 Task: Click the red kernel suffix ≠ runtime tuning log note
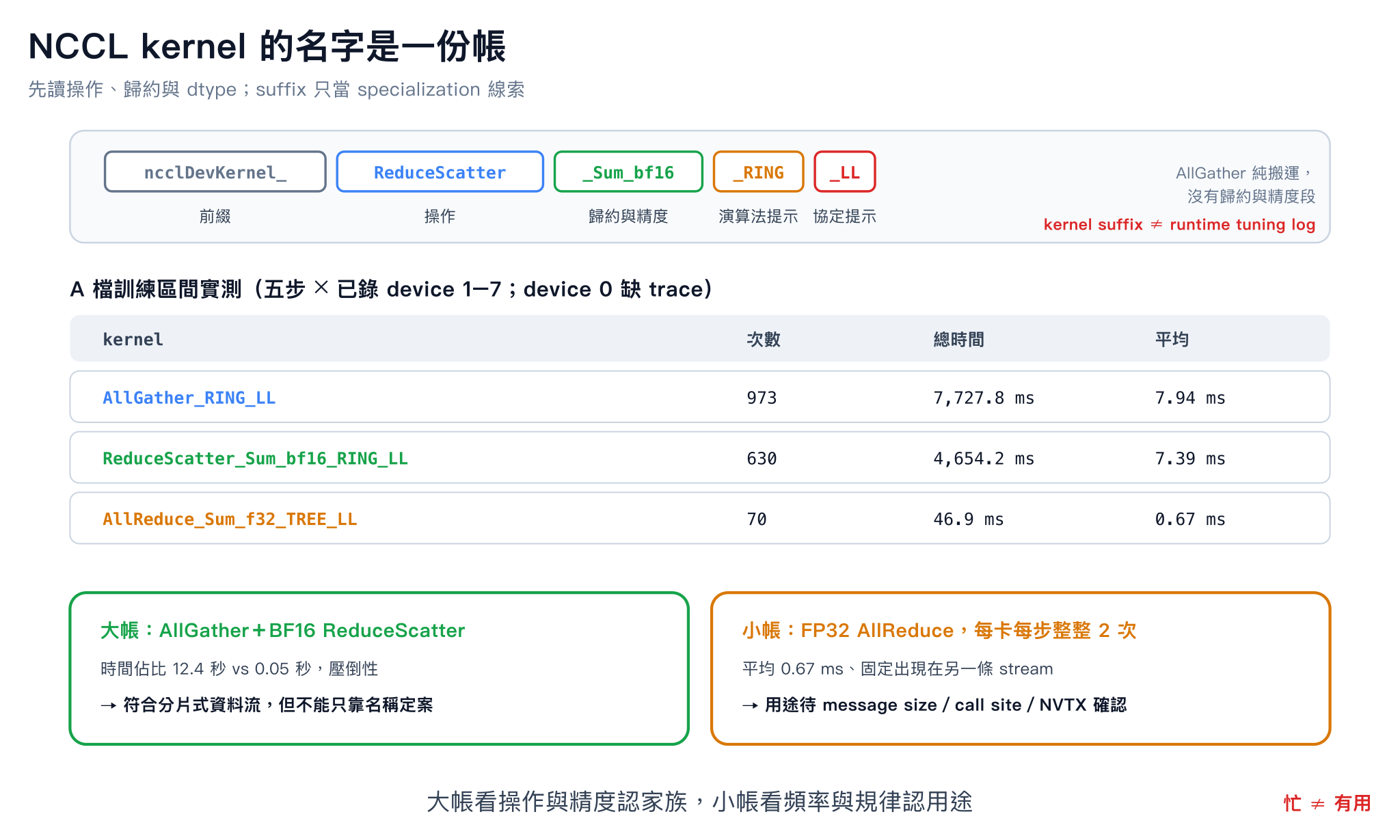(1179, 224)
